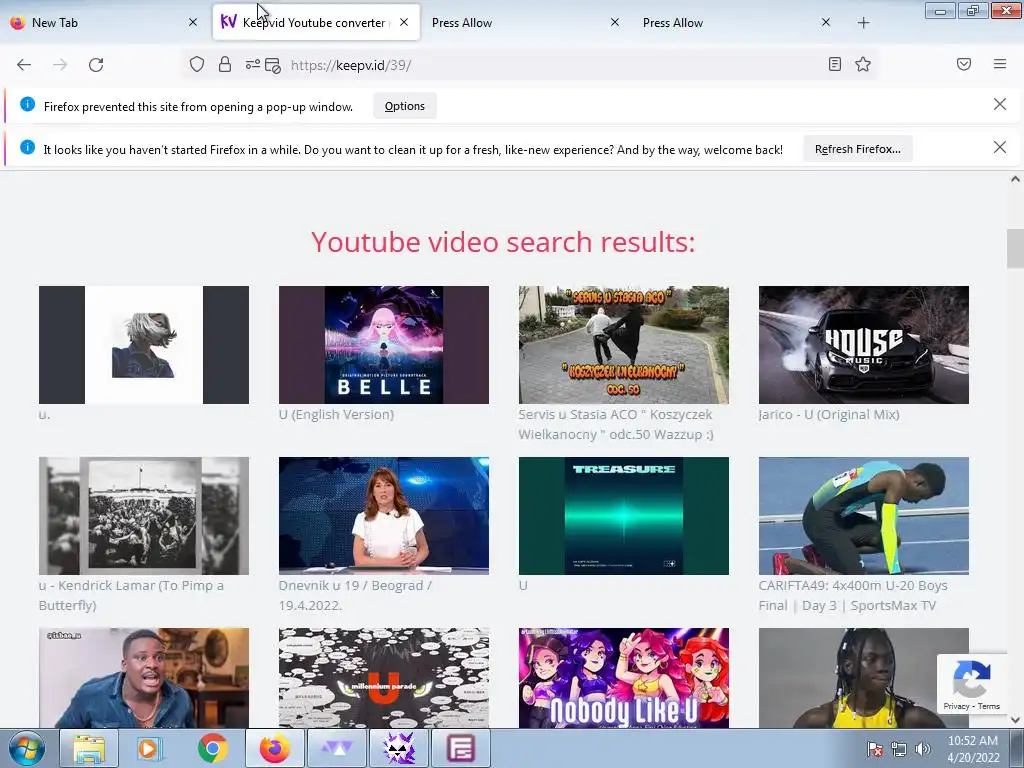
Task: Open the purple cat-face taskbar app
Action: 398,748
